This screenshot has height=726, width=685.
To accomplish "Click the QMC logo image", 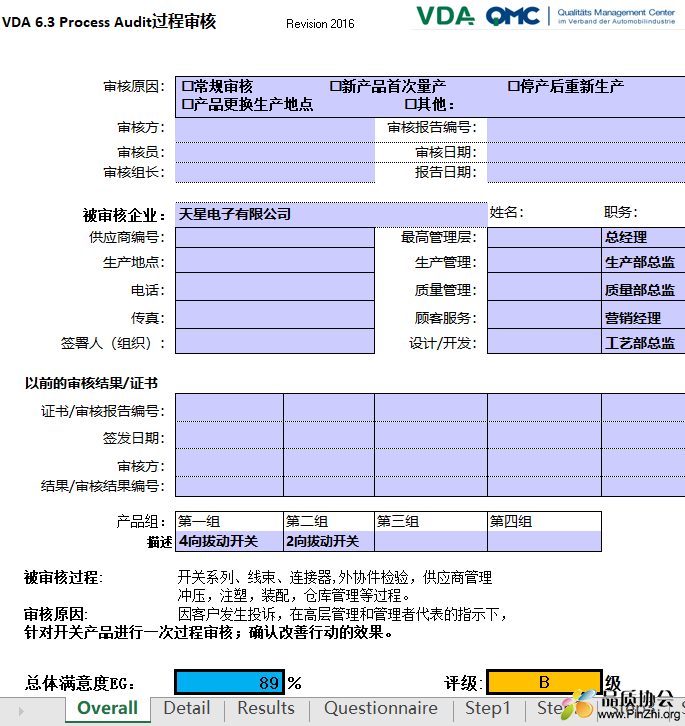I will (x=513, y=16).
